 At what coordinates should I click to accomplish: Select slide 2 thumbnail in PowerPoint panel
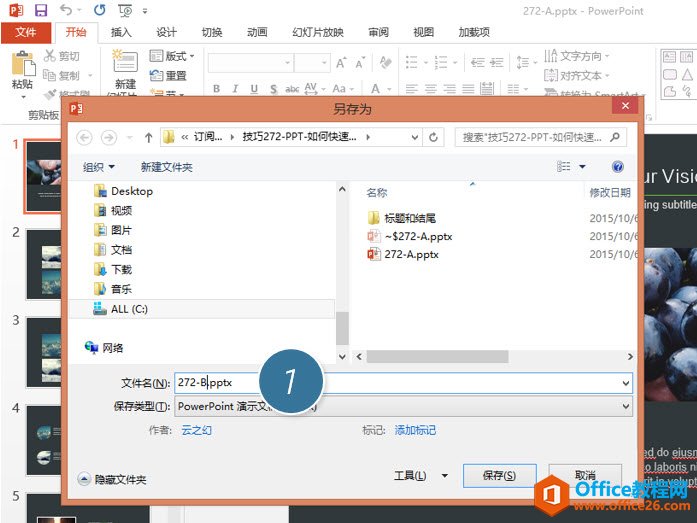(44, 265)
